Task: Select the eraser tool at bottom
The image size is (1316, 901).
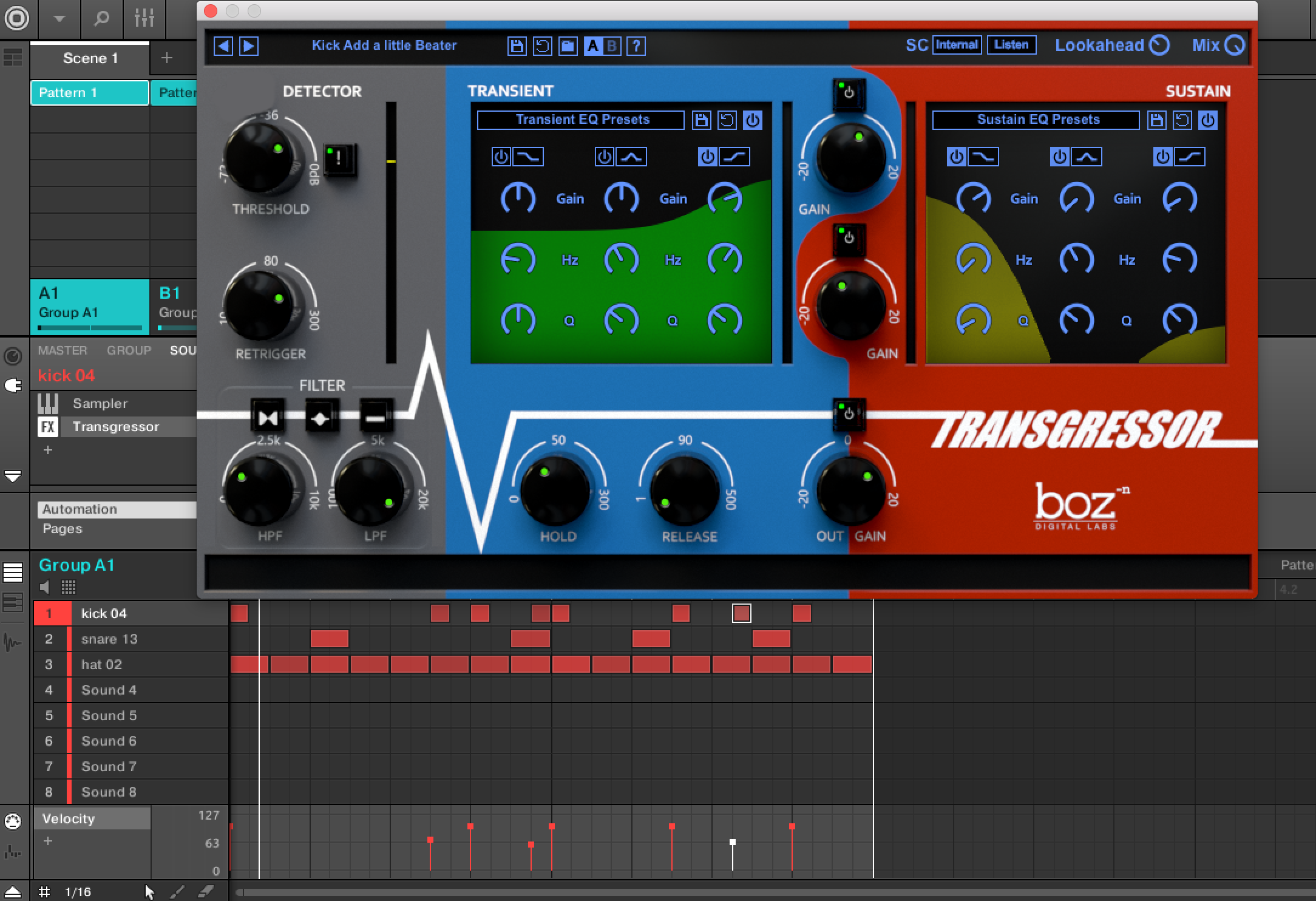Action: click(206, 891)
